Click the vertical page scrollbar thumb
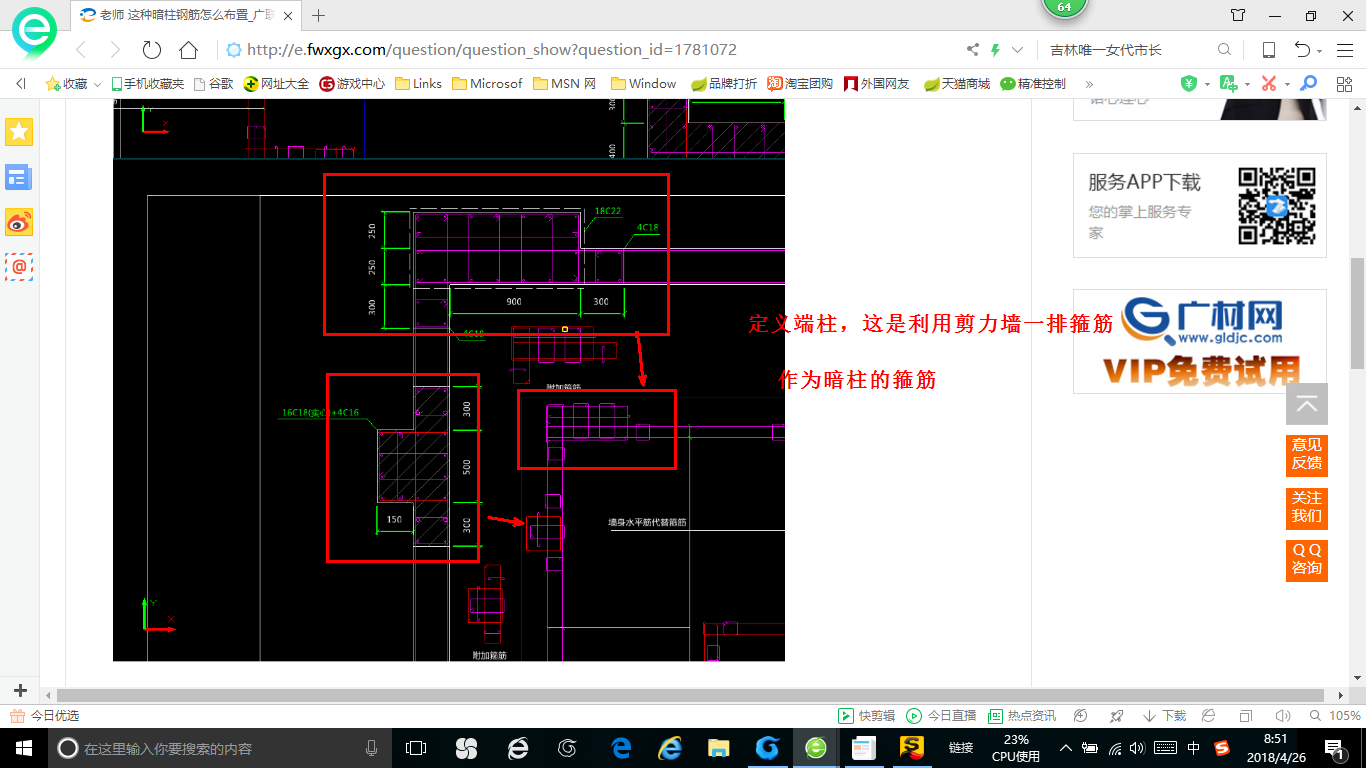This screenshot has height=768, width=1366. pyautogui.click(x=1357, y=312)
